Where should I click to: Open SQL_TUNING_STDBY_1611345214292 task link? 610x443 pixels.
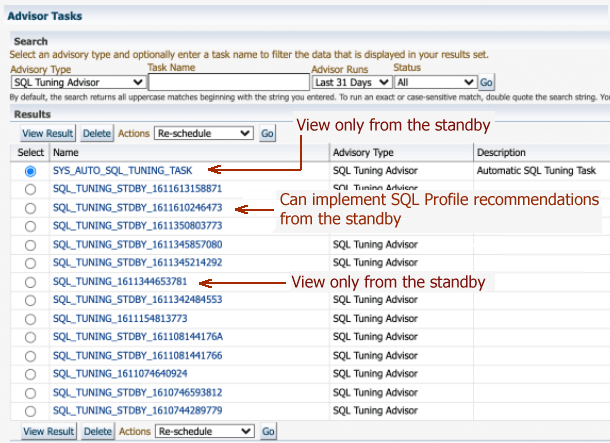coord(137,263)
